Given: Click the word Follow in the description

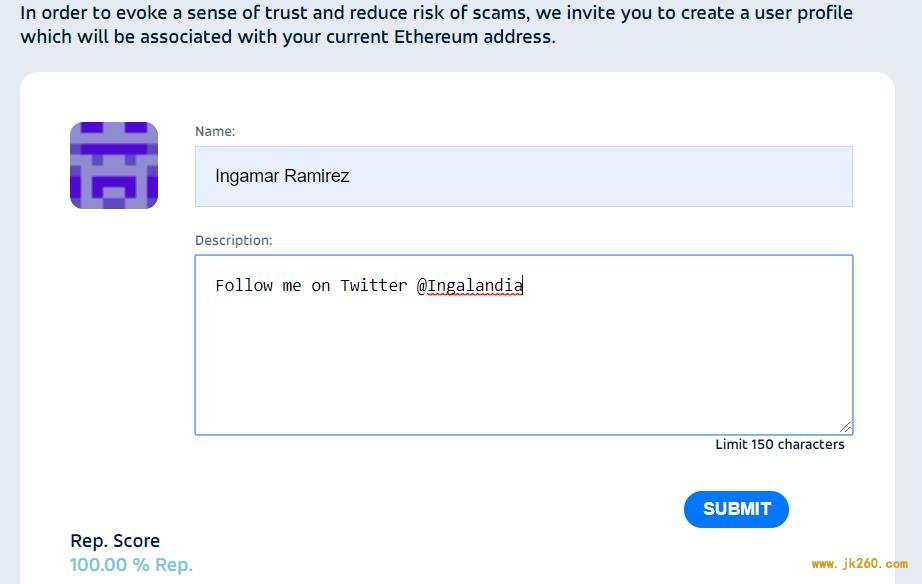Looking at the screenshot, I should coord(244,286).
